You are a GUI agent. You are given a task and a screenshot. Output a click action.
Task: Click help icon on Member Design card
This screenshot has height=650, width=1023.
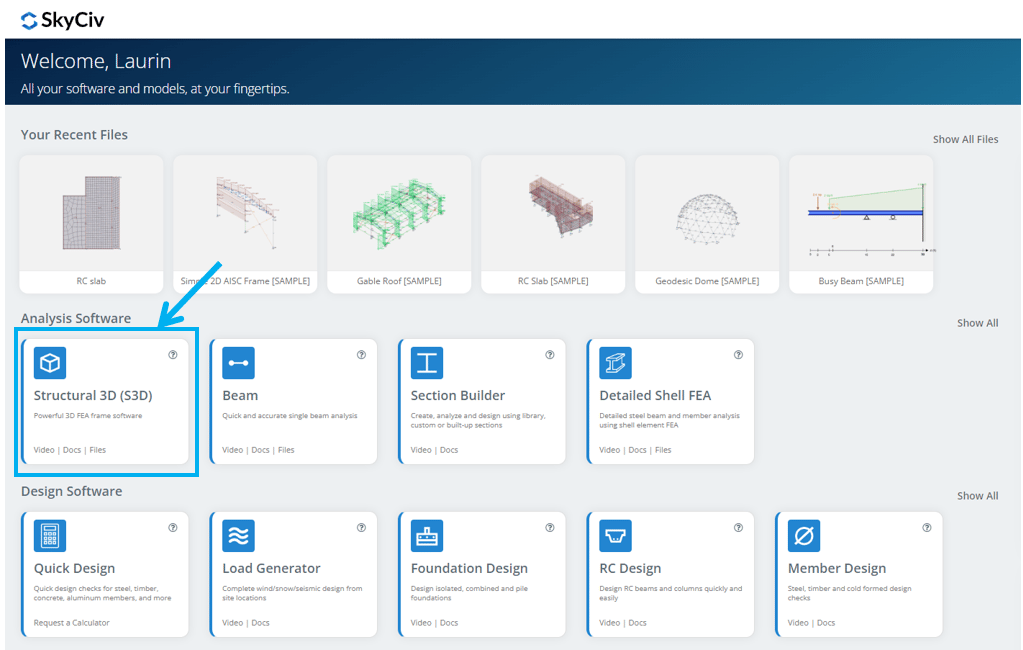pyautogui.click(x=927, y=527)
